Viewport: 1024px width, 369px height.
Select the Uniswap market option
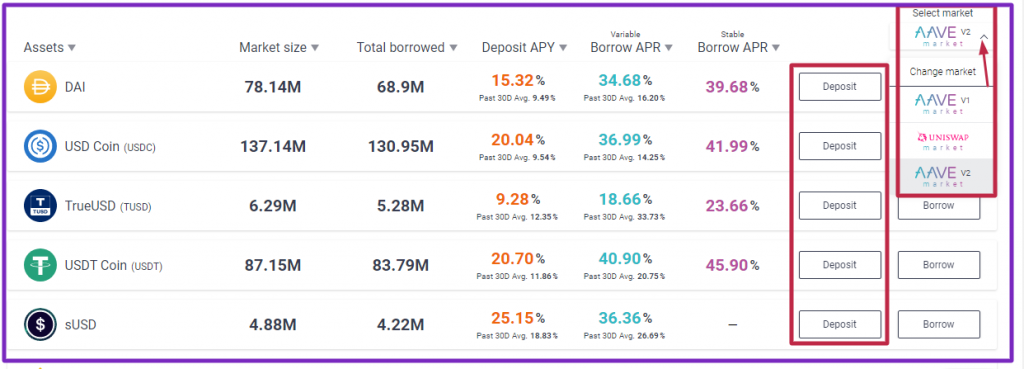(942, 141)
